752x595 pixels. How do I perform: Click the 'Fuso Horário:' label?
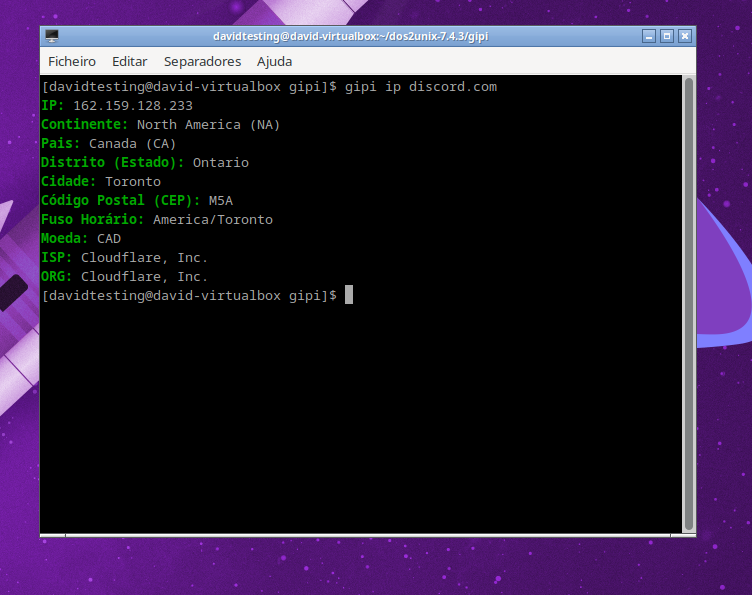coord(93,220)
